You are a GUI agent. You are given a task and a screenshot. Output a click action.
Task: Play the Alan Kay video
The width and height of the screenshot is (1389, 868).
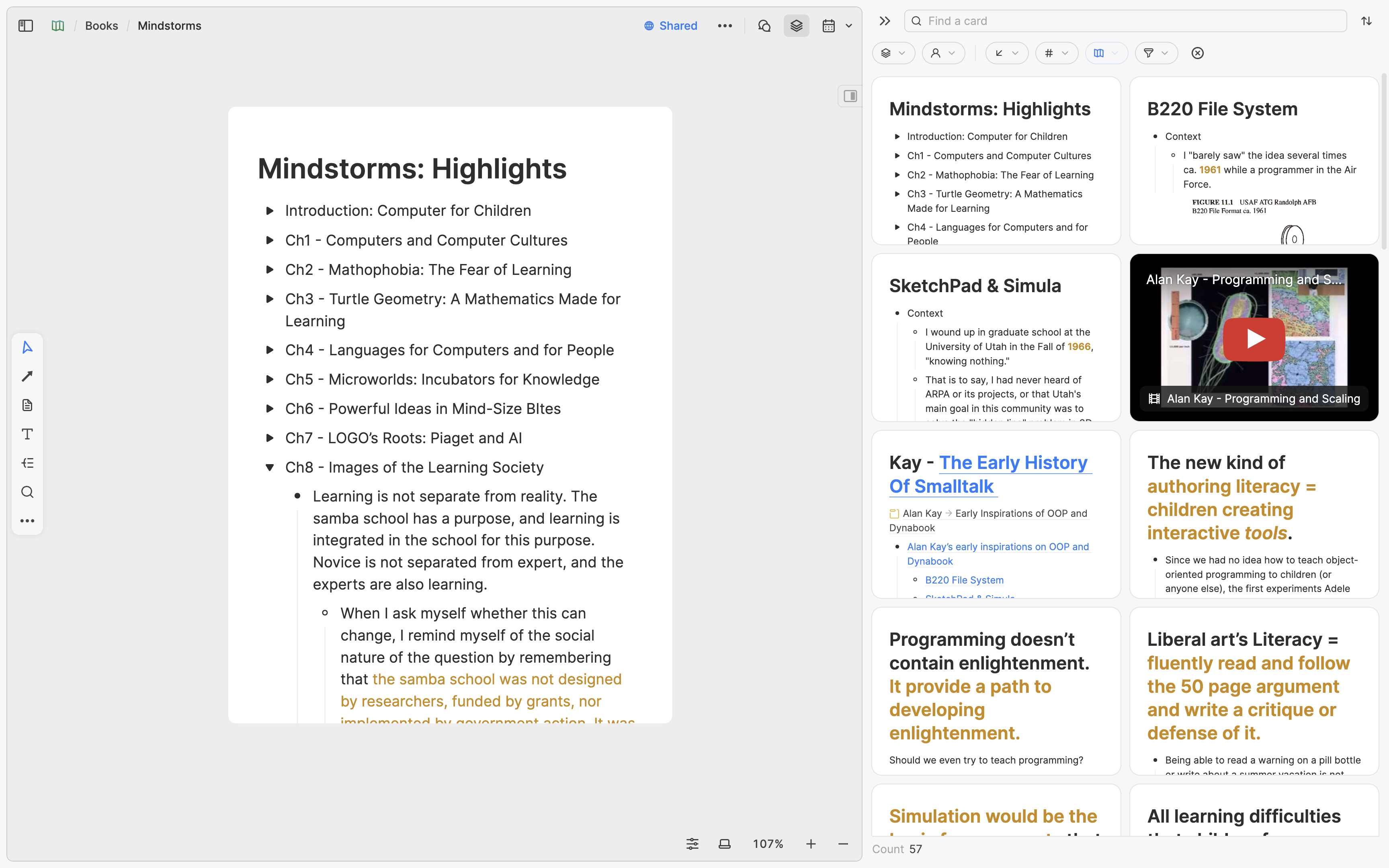point(1254,339)
